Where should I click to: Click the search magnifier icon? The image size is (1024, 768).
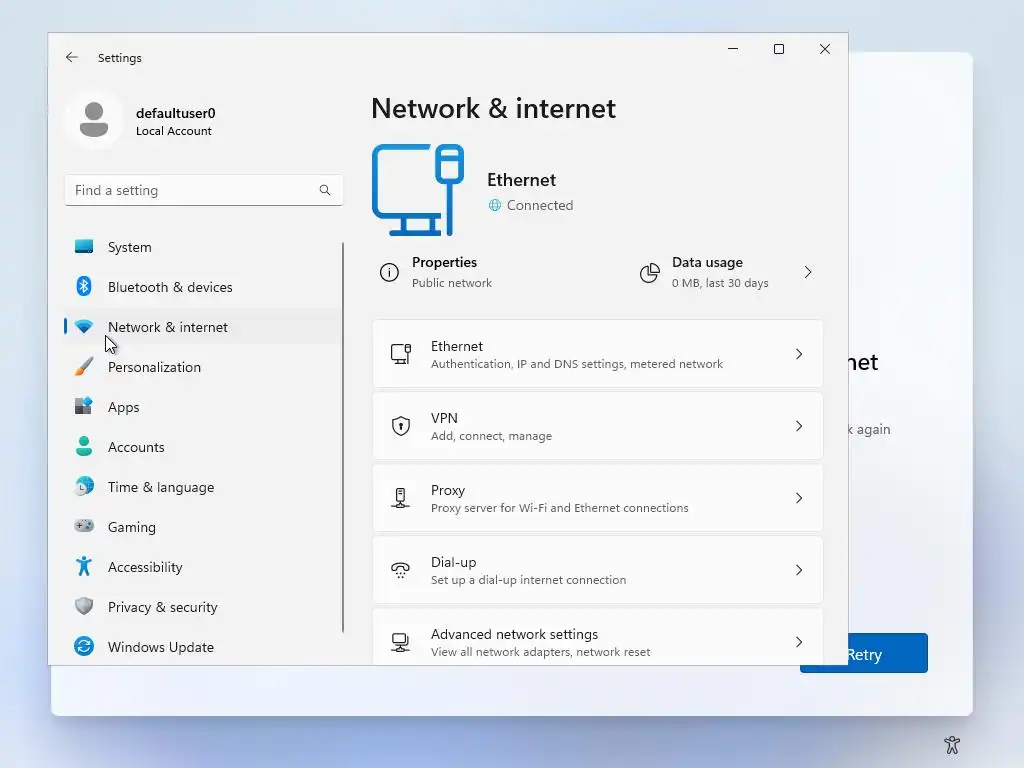coord(325,190)
